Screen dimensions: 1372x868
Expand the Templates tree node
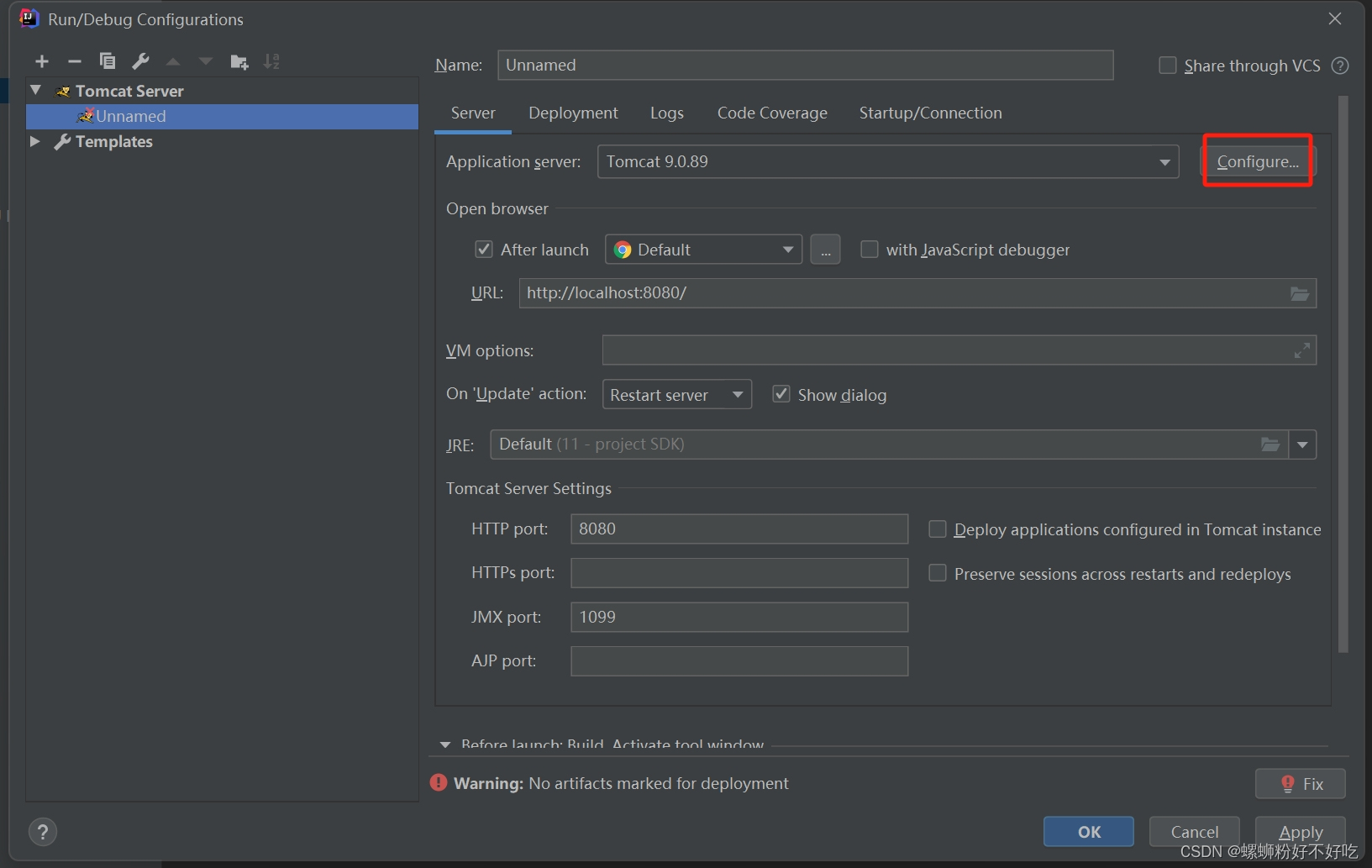click(35, 141)
